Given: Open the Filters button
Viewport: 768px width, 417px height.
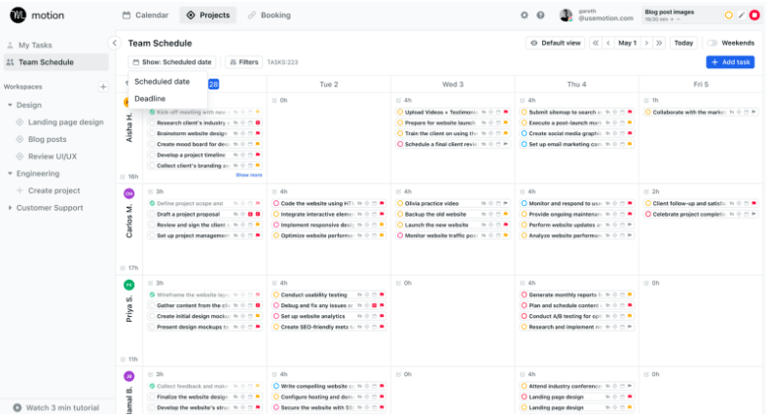Looking at the screenshot, I should click(244, 62).
